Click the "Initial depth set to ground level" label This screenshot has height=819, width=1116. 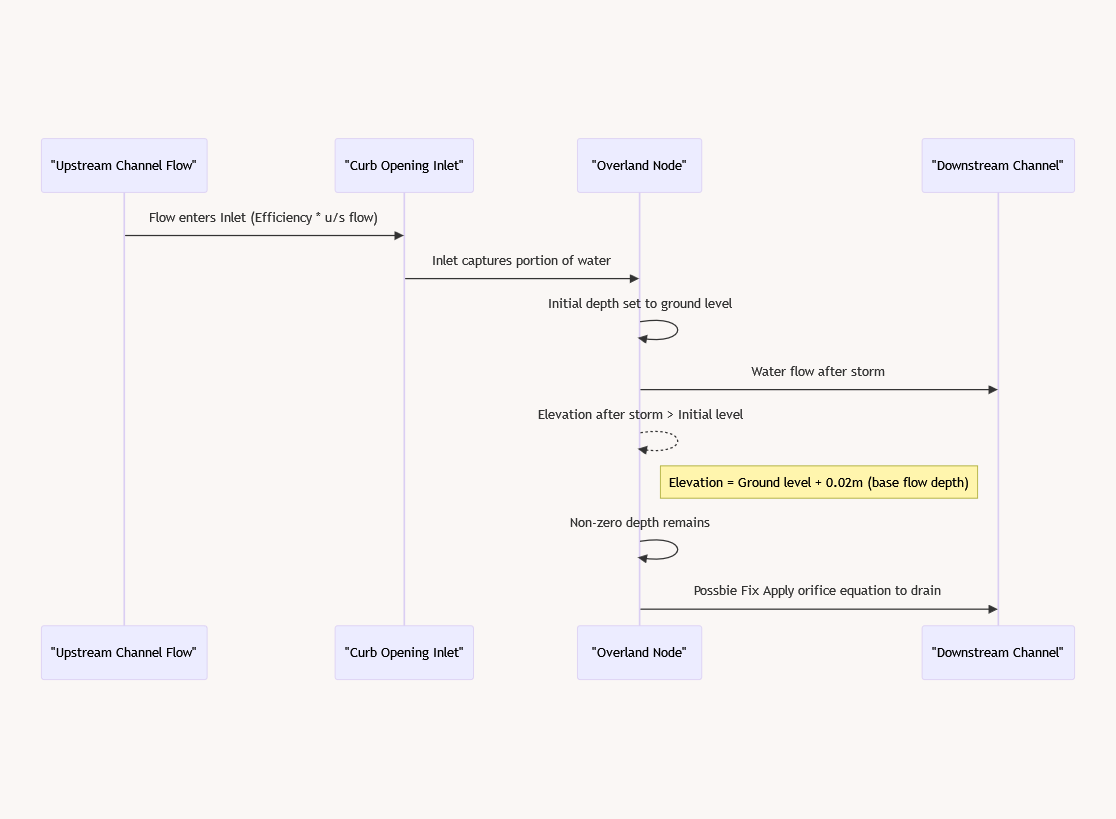[639, 303]
